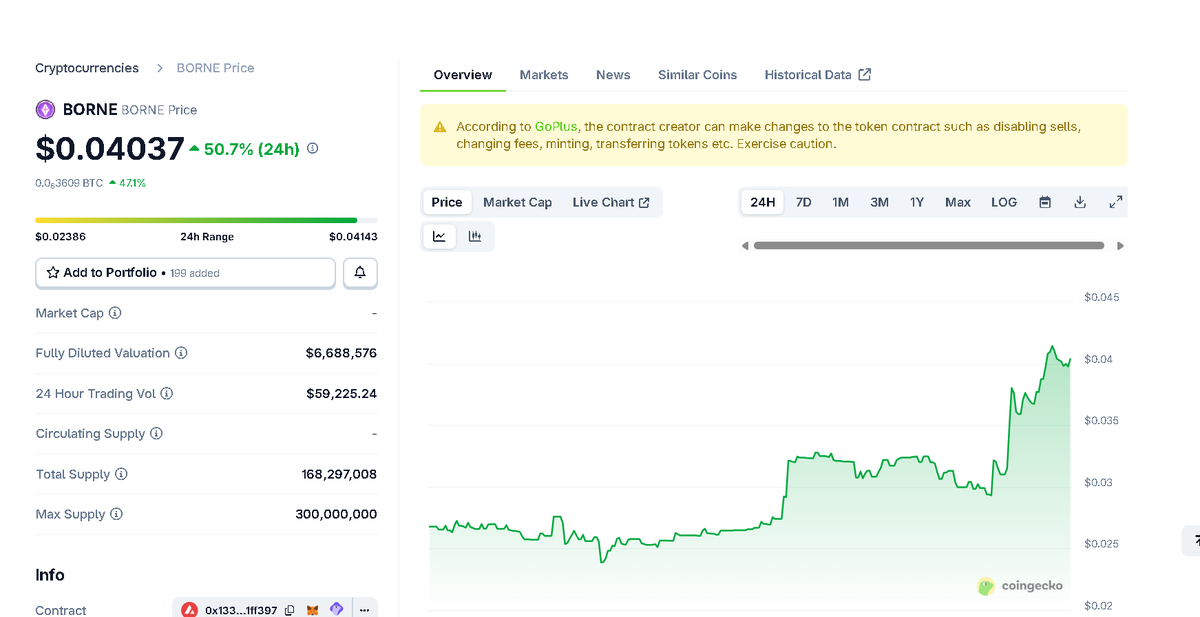Click the chart range scrollbar handle
Image resolution: width=1200 pixels, height=617 pixels.
pyautogui.click(x=929, y=245)
